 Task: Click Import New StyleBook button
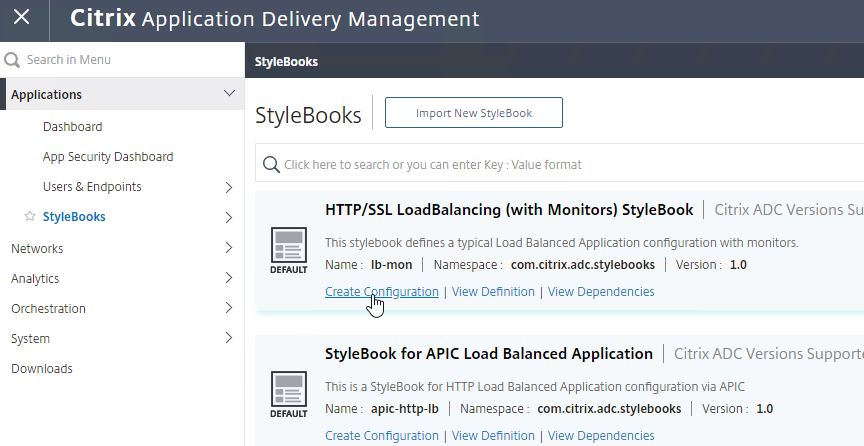(x=474, y=112)
